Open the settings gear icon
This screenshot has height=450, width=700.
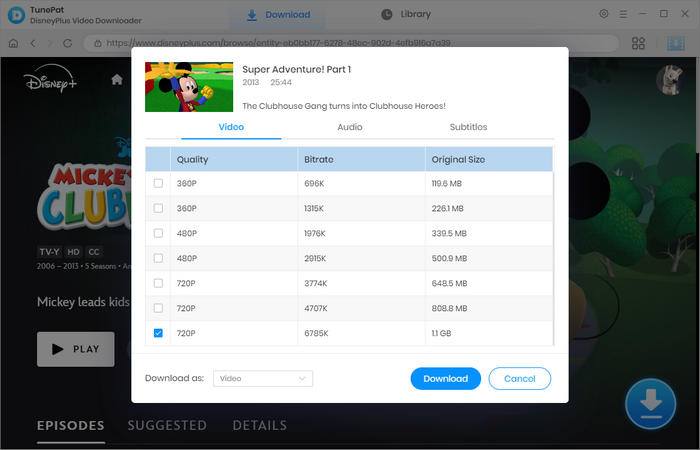pos(603,14)
